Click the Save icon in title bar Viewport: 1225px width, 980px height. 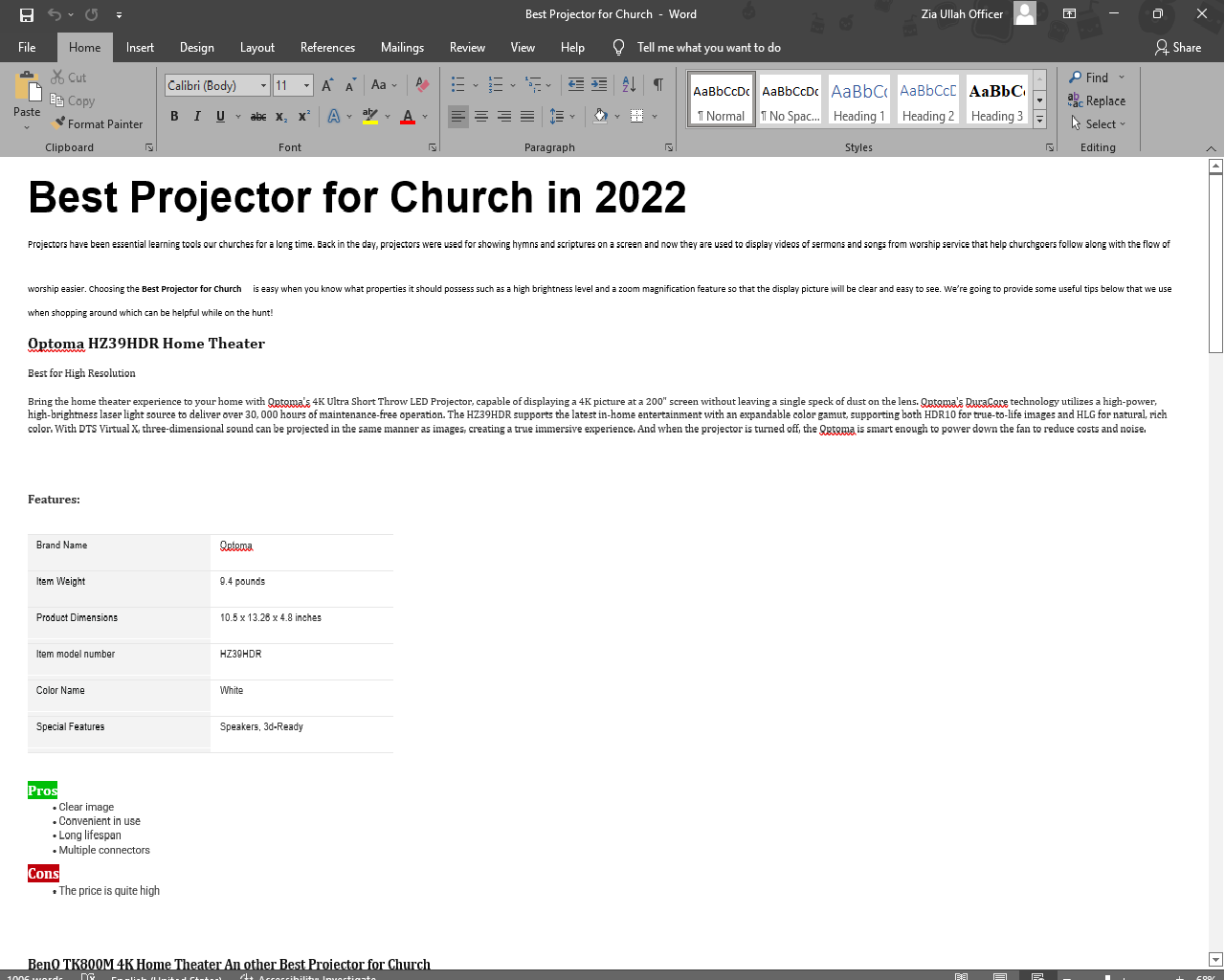pyautogui.click(x=27, y=14)
